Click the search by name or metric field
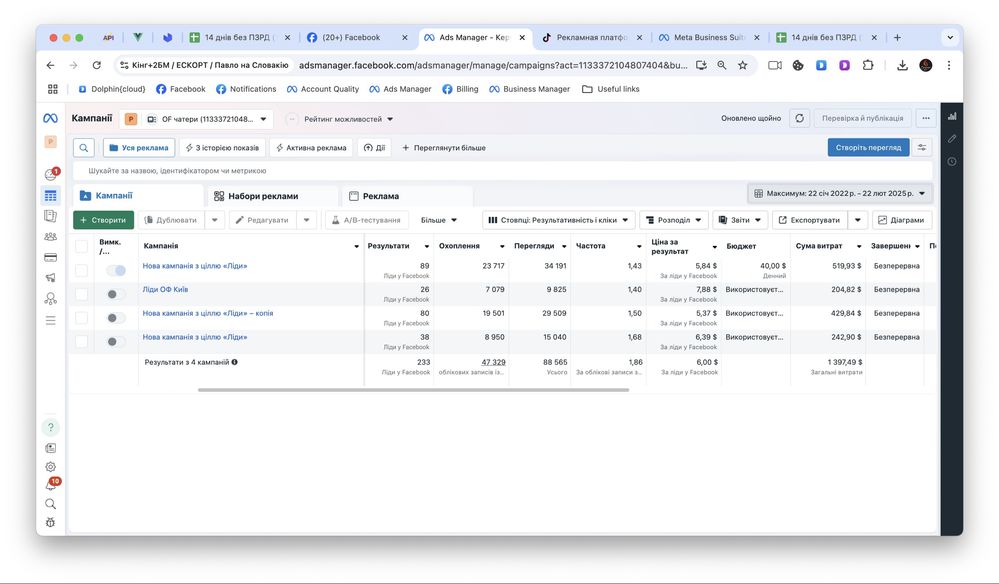The height and width of the screenshot is (584, 999). pyautogui.click(x=503, y=171)
